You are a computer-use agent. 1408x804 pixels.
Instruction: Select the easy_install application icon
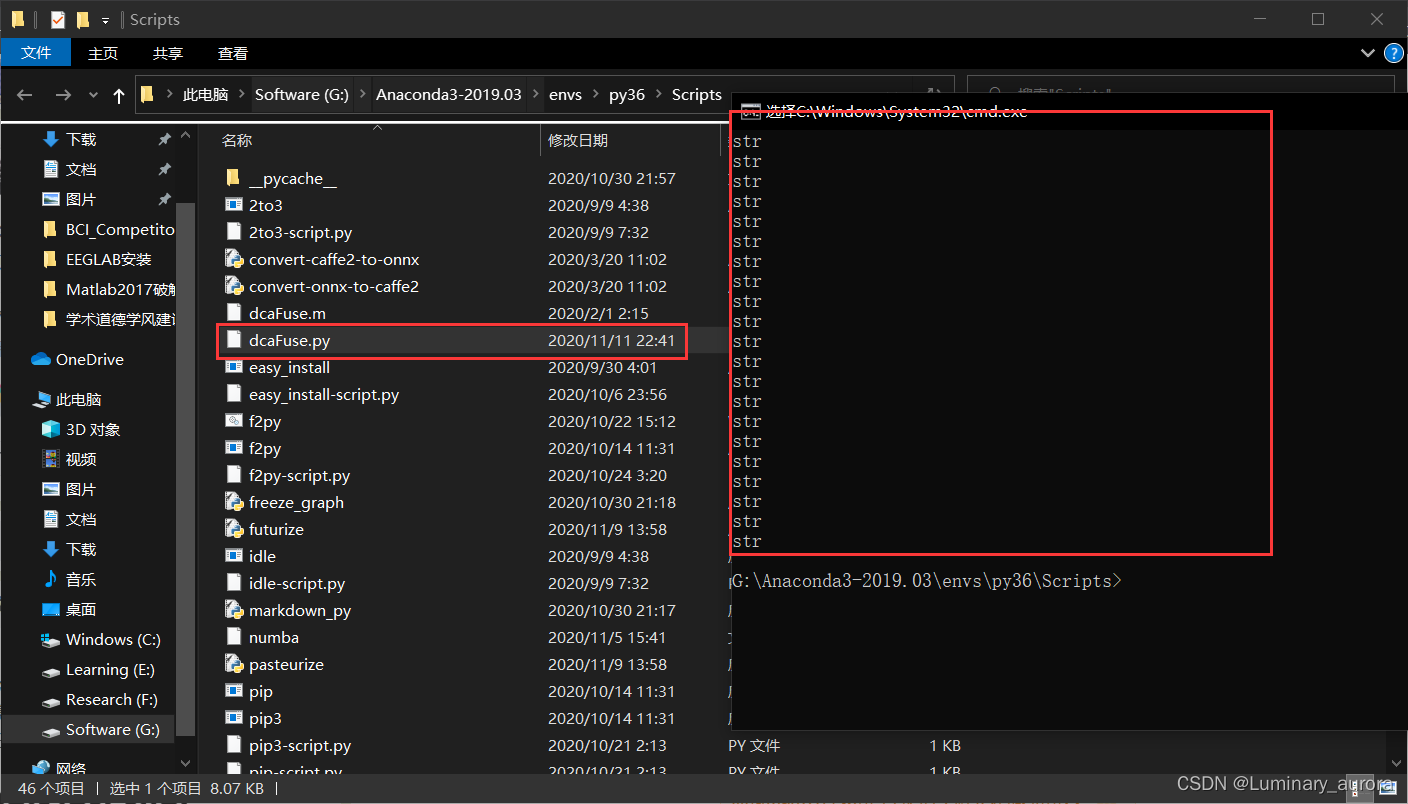233,368
